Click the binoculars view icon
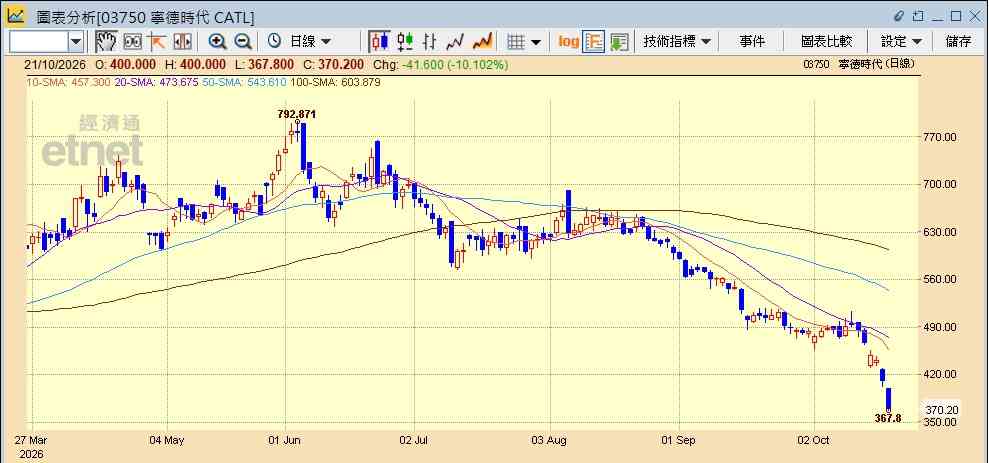Image resolution: width=989 pixels, height=463 pixels. coord(132,42)
